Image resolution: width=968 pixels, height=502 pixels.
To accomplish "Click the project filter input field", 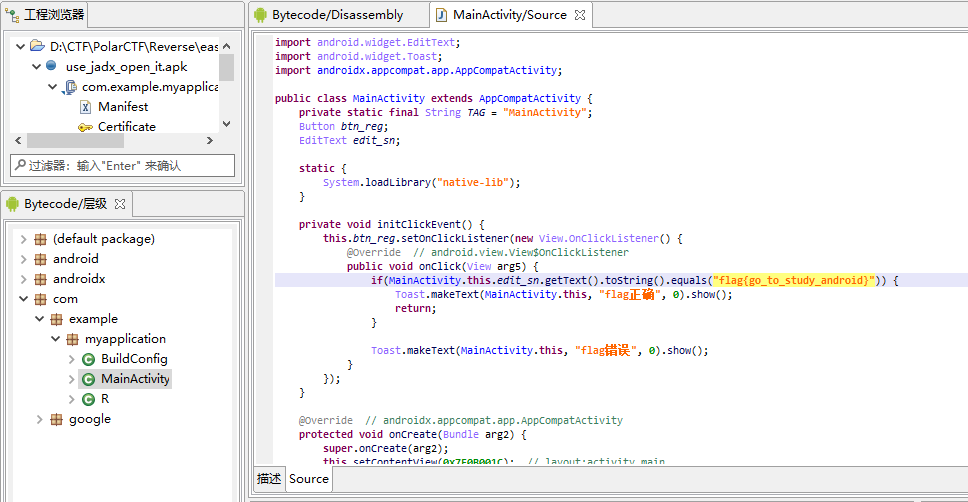I will pos(122,165).
